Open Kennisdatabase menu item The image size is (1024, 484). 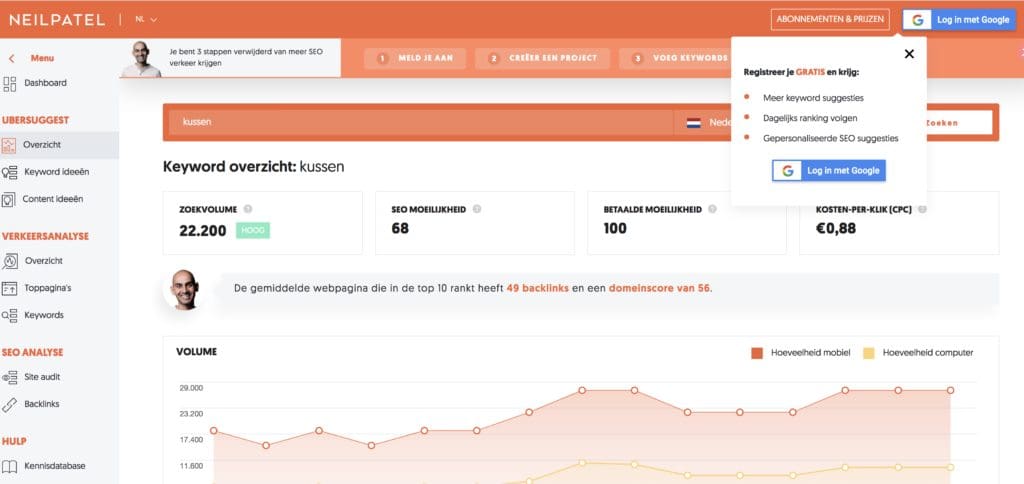click(55, 466)
